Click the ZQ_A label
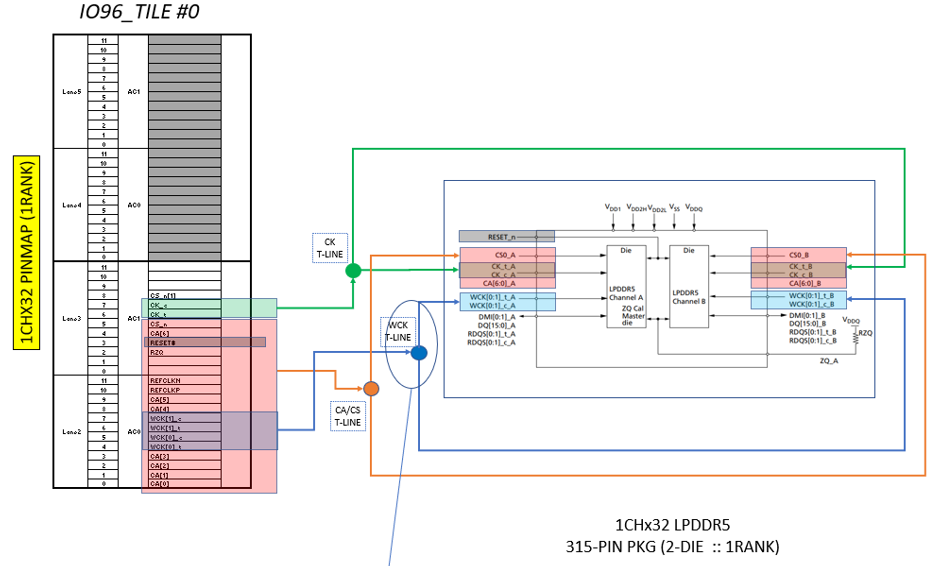 (829, 361)
